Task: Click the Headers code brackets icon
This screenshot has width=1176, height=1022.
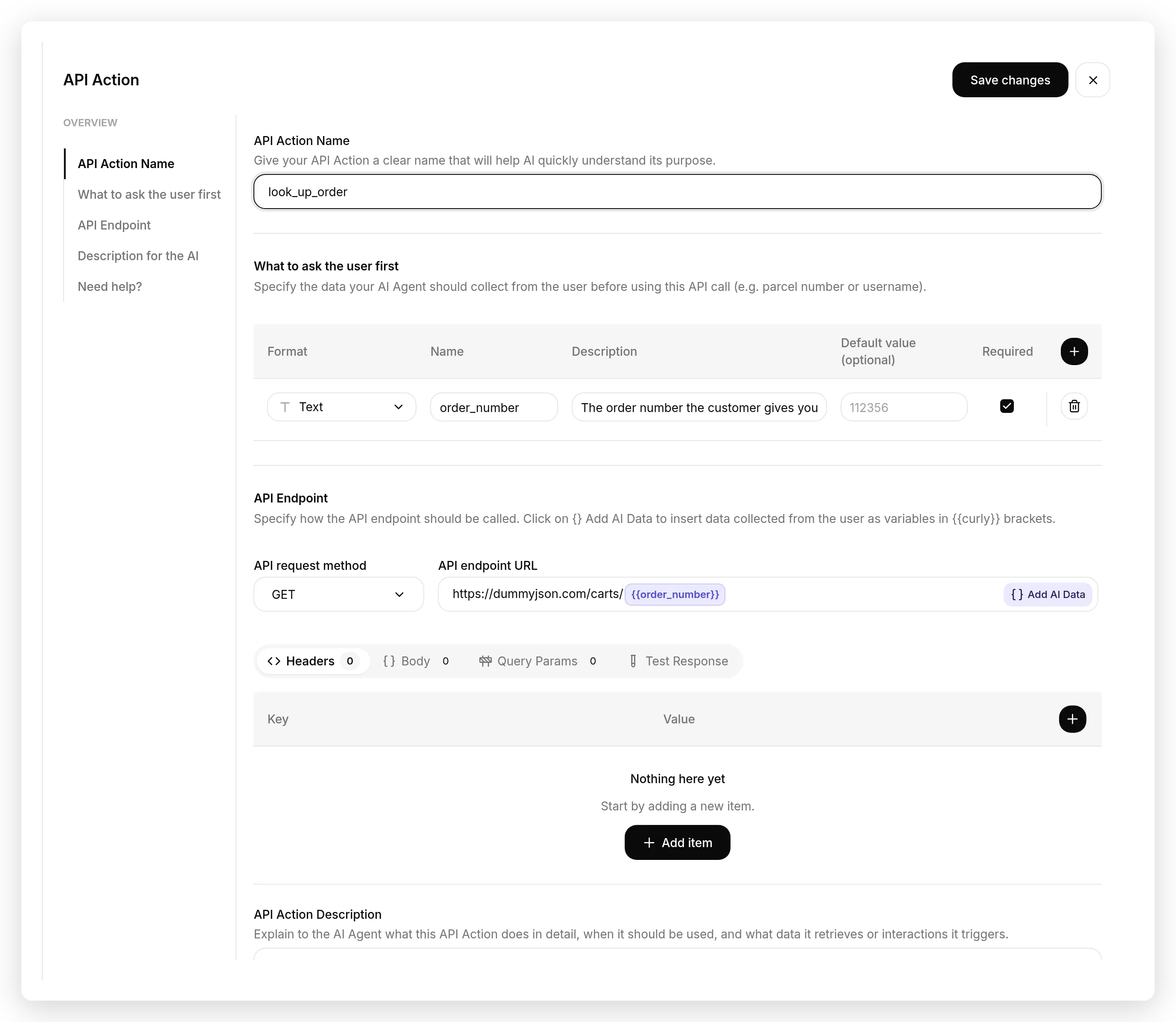Action: coord(274,661)
